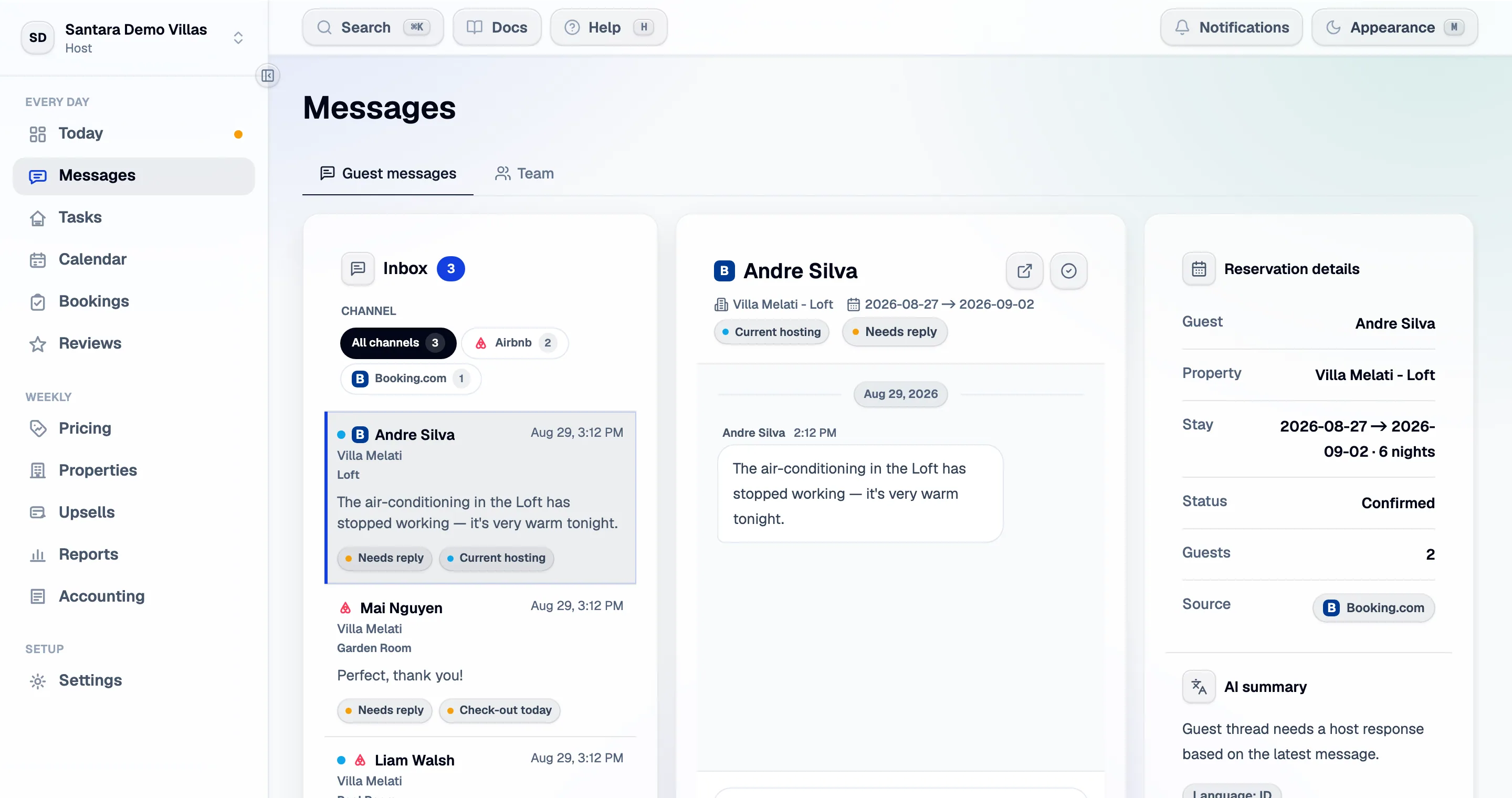Open Pricing section
This screenshot has height=798, width=1512.
134,428
